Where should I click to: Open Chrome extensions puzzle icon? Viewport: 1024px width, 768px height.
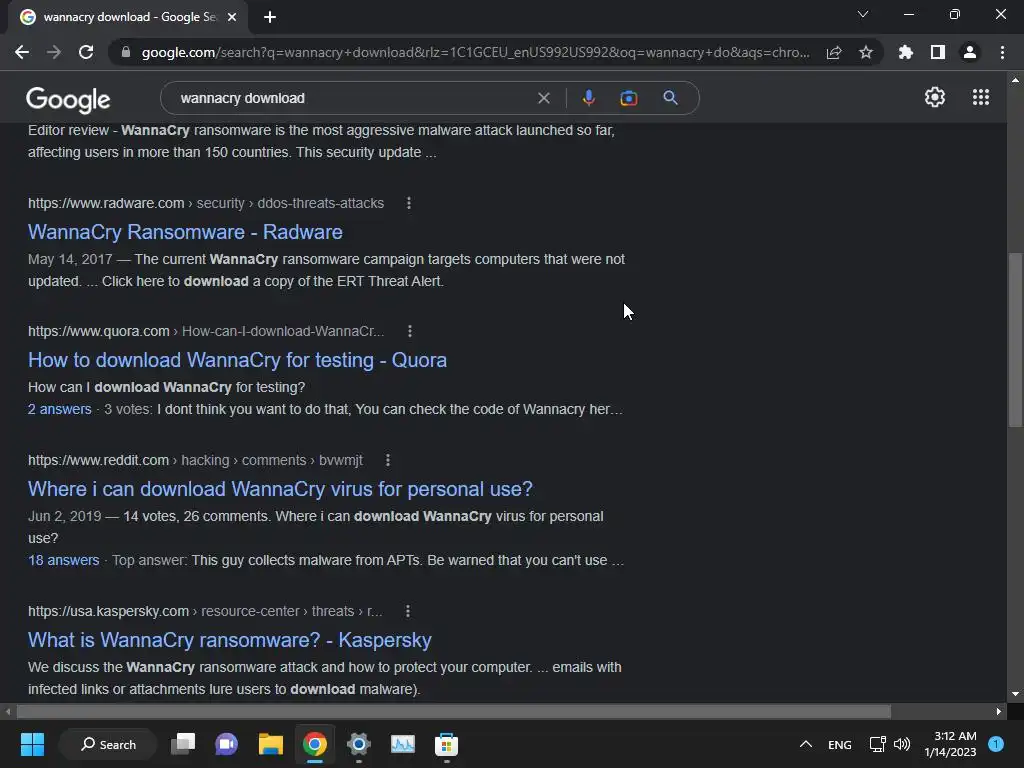(x=905, y=52)
